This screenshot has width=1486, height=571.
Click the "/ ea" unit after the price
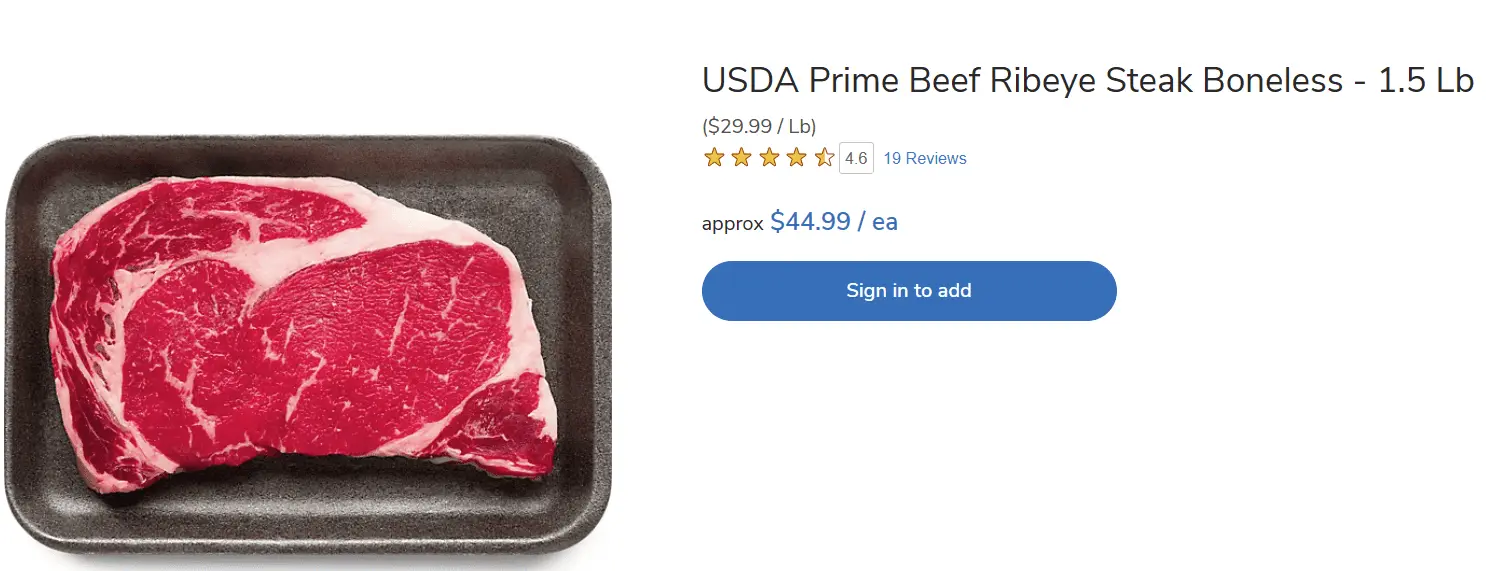(878, 222)
